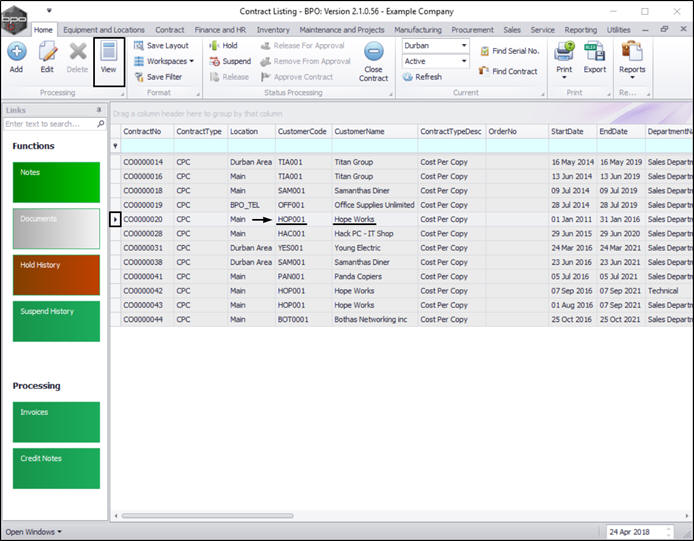This screenshot has width=694, height=541.
Task: Open the Hold History tile
Action: point(56,275)
